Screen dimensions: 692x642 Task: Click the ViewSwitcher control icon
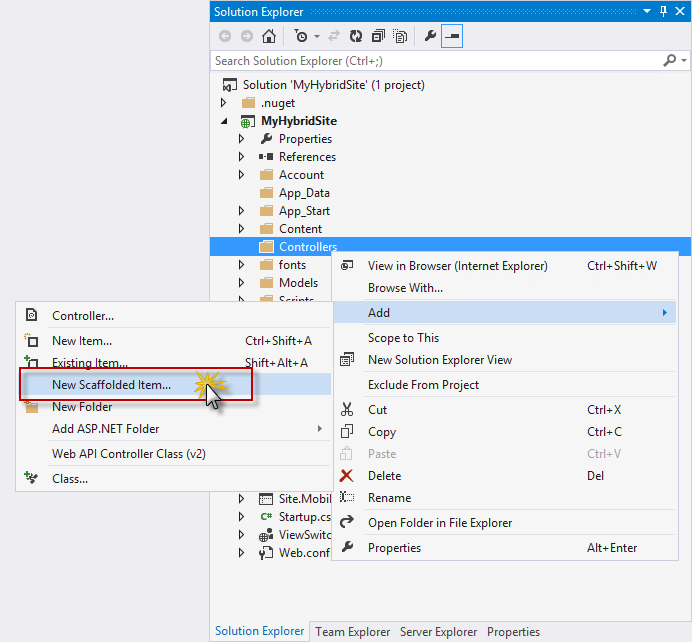pos(266,535)
